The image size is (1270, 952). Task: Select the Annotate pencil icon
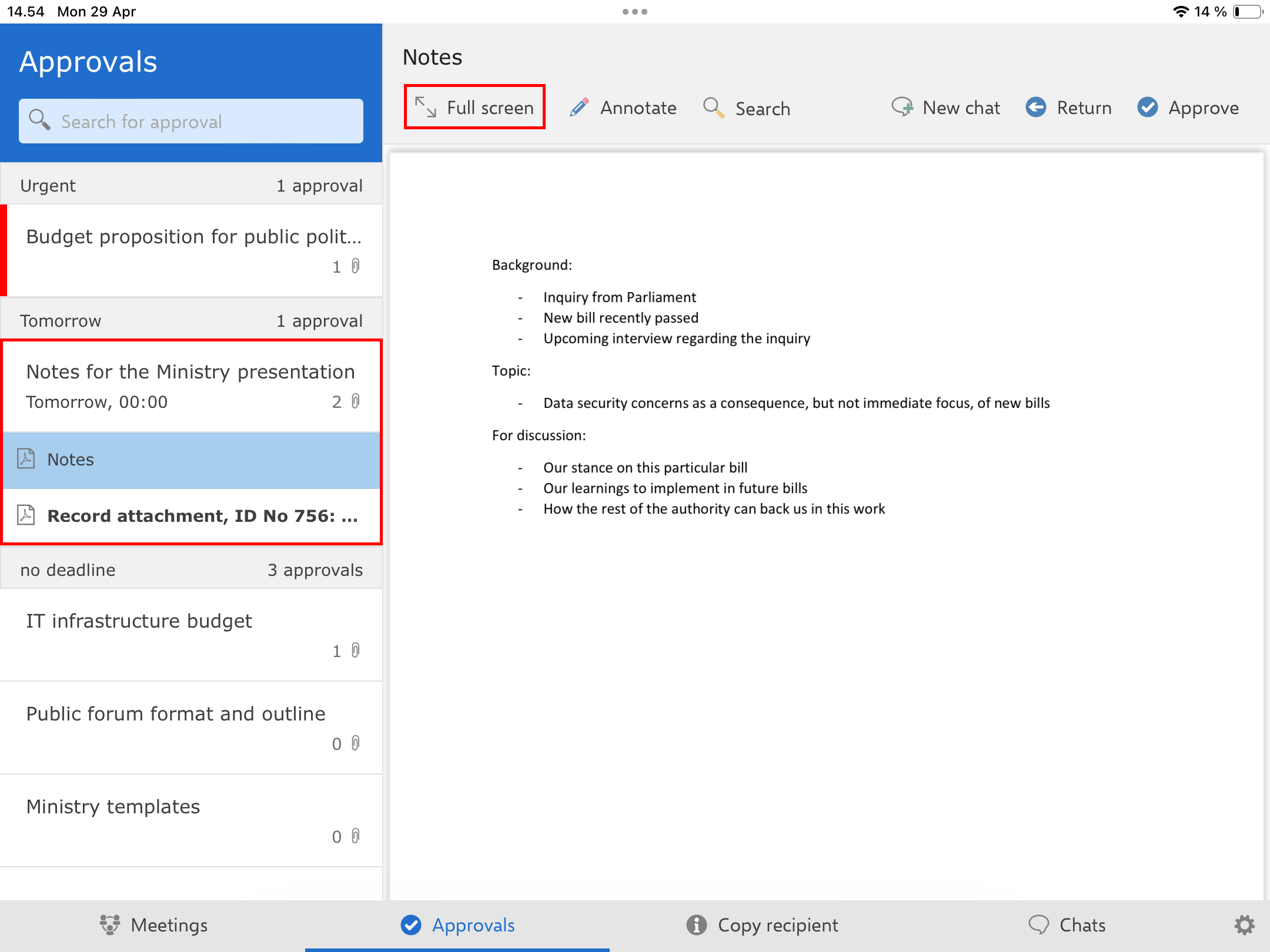click(579, 108)
